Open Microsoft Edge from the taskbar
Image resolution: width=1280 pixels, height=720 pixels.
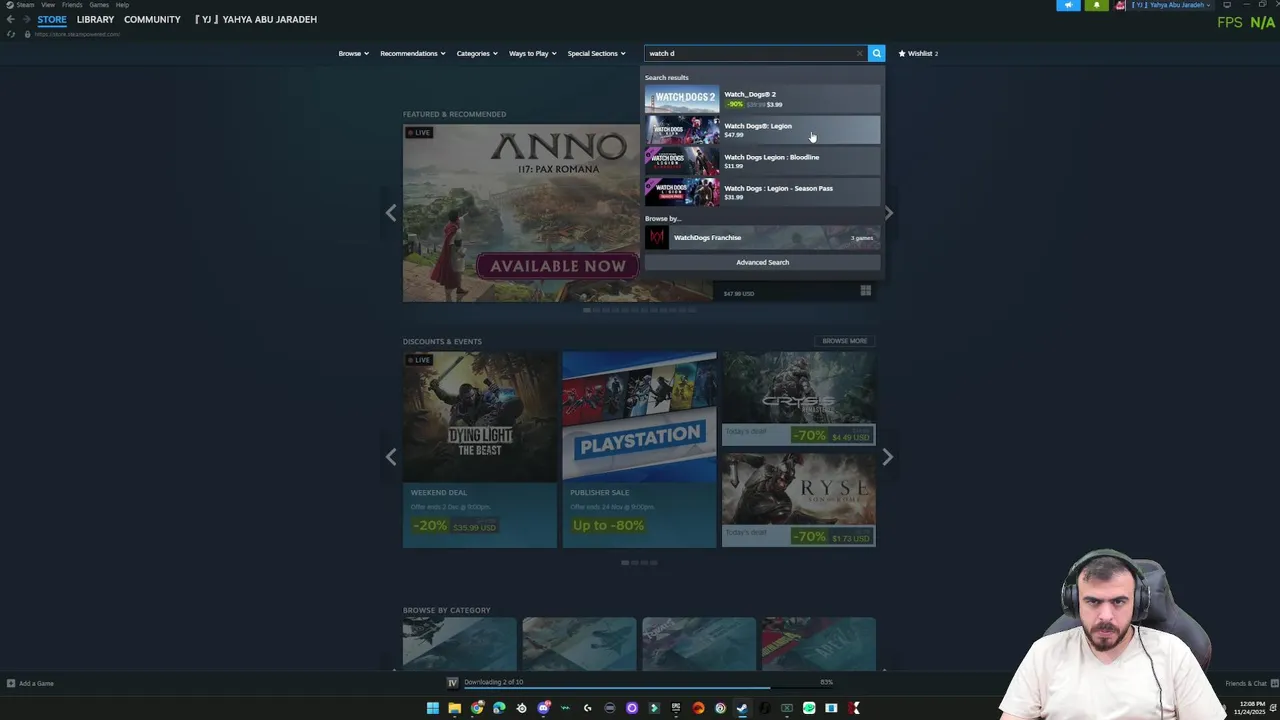pos(499,708)
